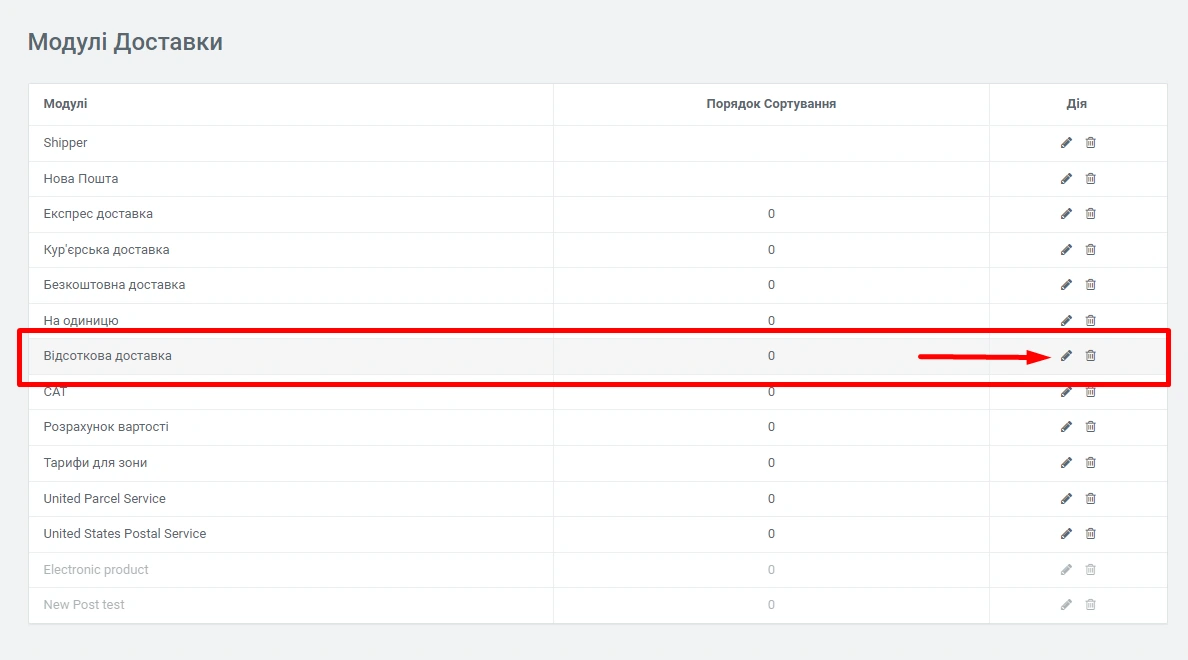Delete the New Post test module

point(1090,605)
